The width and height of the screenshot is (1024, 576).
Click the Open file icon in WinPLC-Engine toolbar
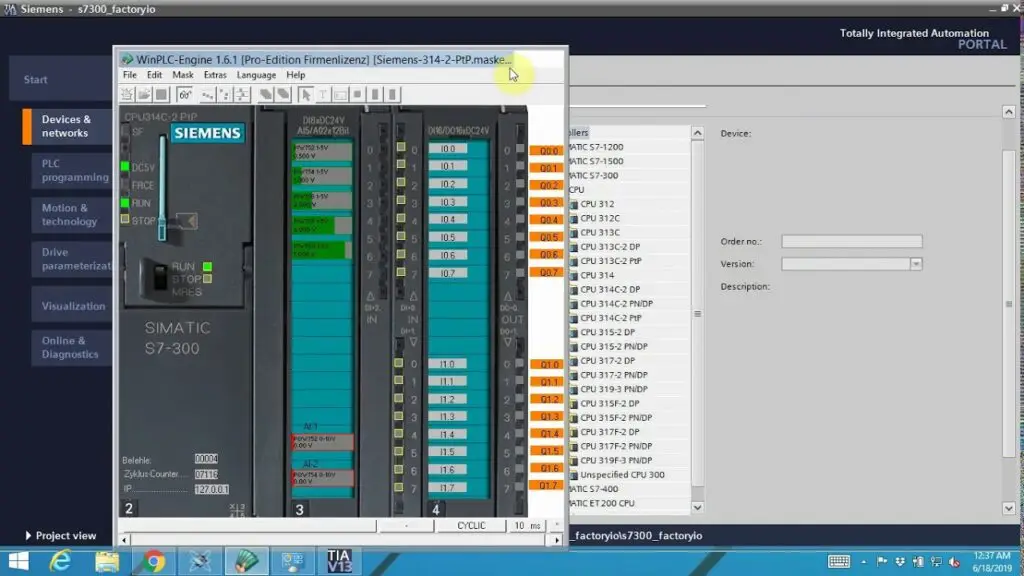coord(144,95)
